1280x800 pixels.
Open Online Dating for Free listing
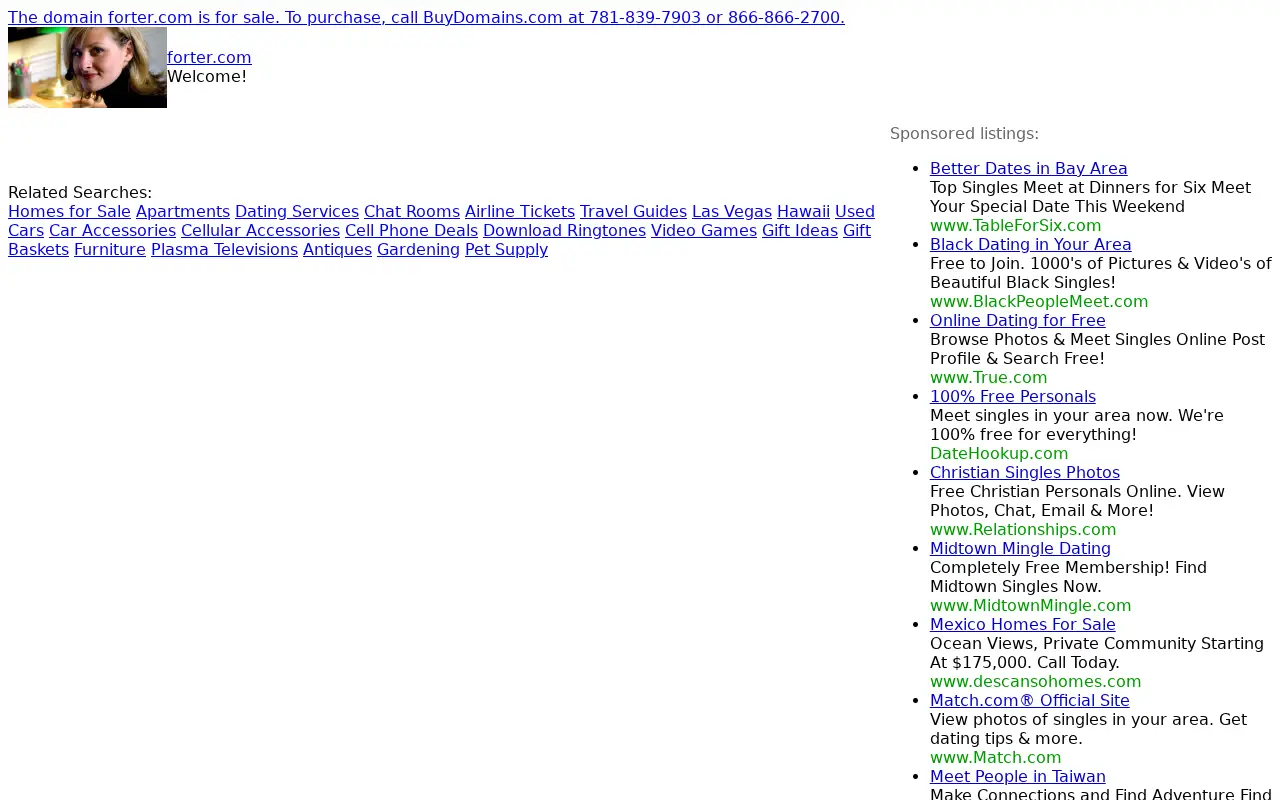(1018, 320)
